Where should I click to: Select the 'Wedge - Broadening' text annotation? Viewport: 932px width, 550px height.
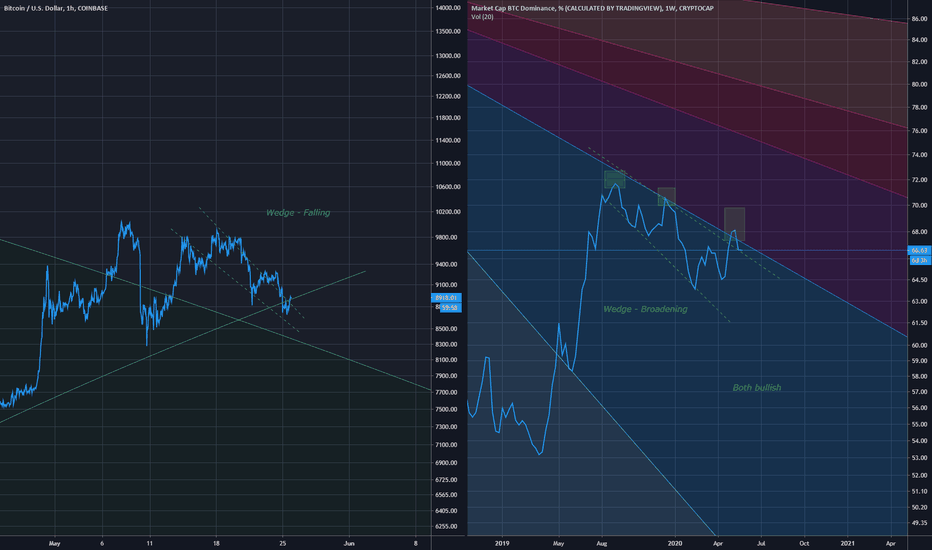pos(645,309)
